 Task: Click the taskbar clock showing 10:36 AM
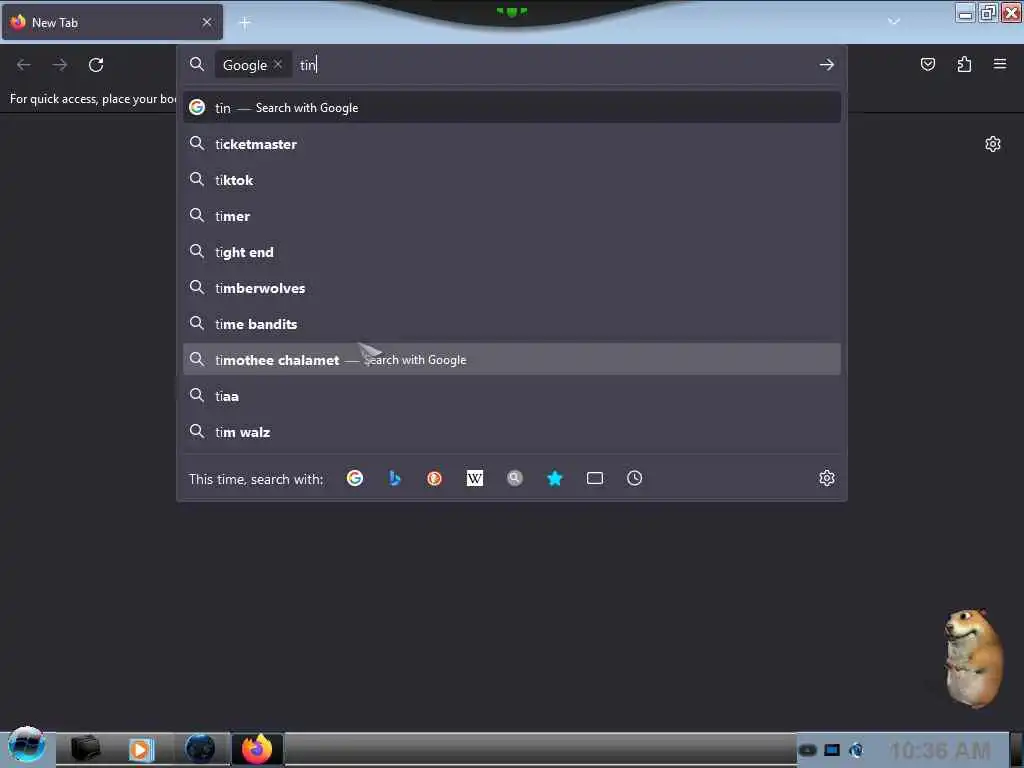click(x=940, y=750)
